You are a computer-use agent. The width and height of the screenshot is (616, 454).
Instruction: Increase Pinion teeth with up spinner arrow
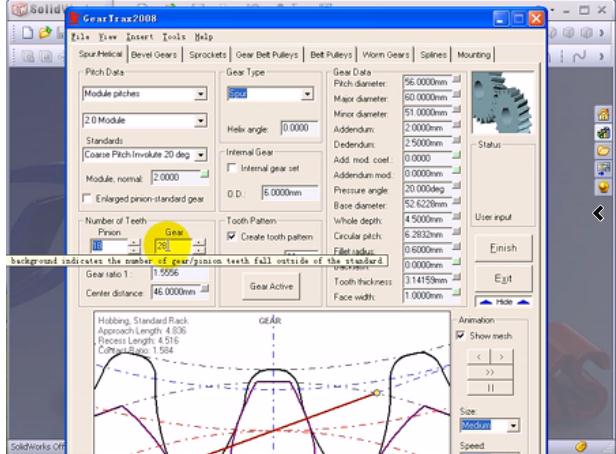pos(134,243)
